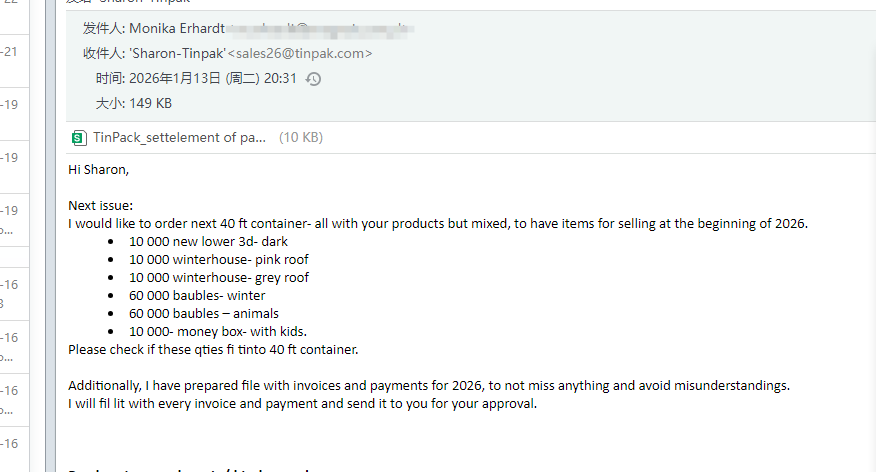The width and height of the screenshot is (876, 472).
Task: Click the 149 KB message size value
Action: [x=150, y=103]
